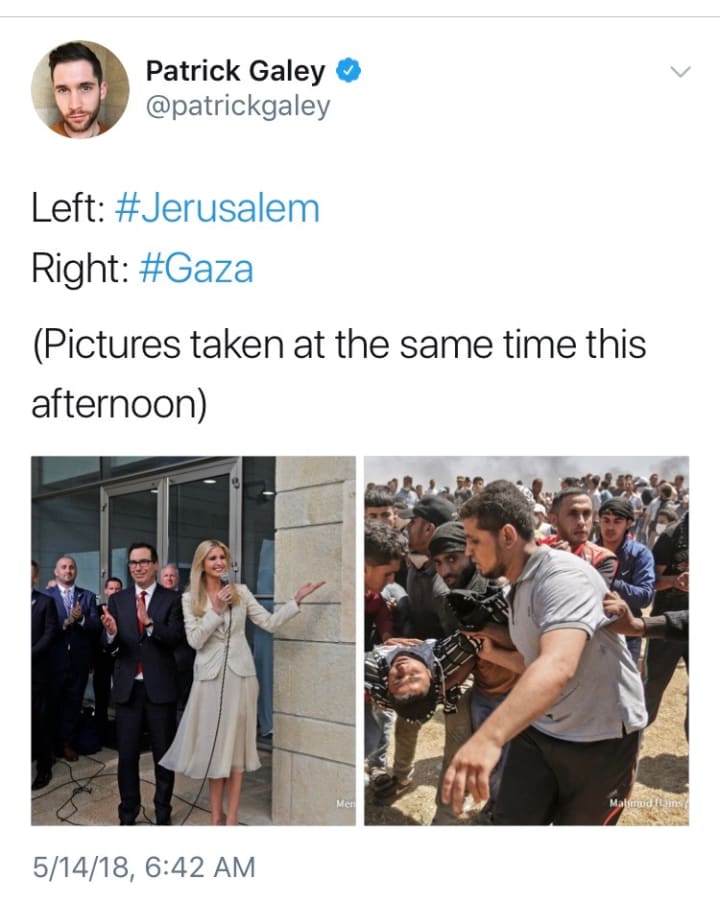Click the blue verified checkmark badge

pyautogui.click(x=348, y=70)
